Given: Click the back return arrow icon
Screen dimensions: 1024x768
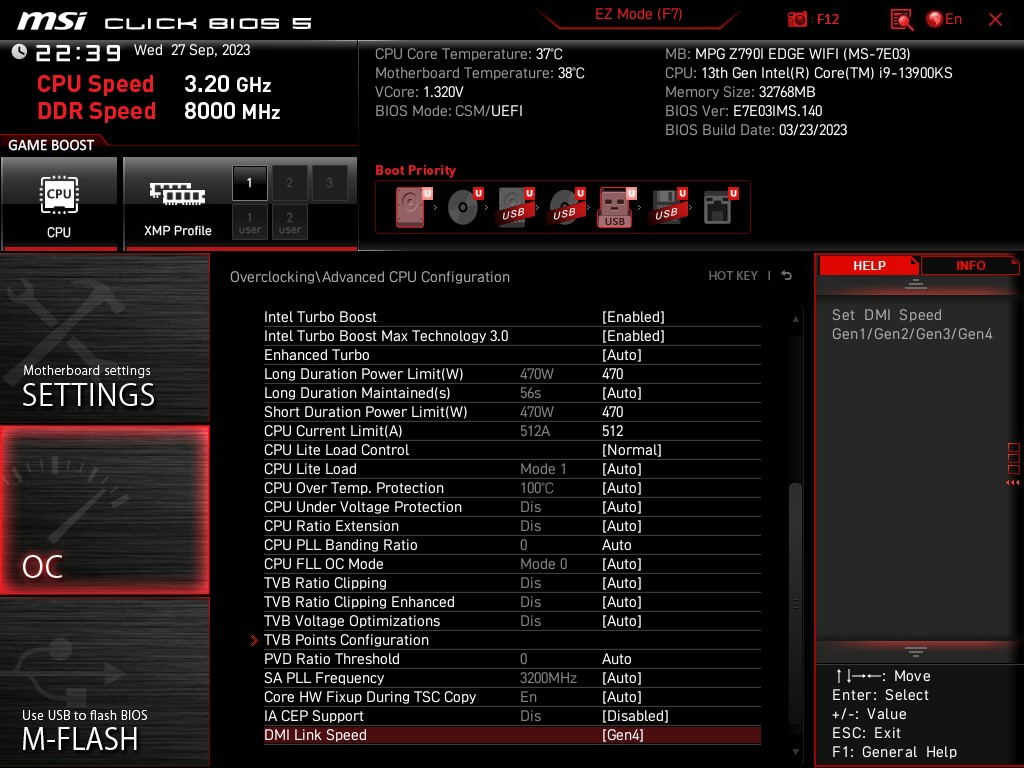Looking at the screenshot, I should 787,276.
